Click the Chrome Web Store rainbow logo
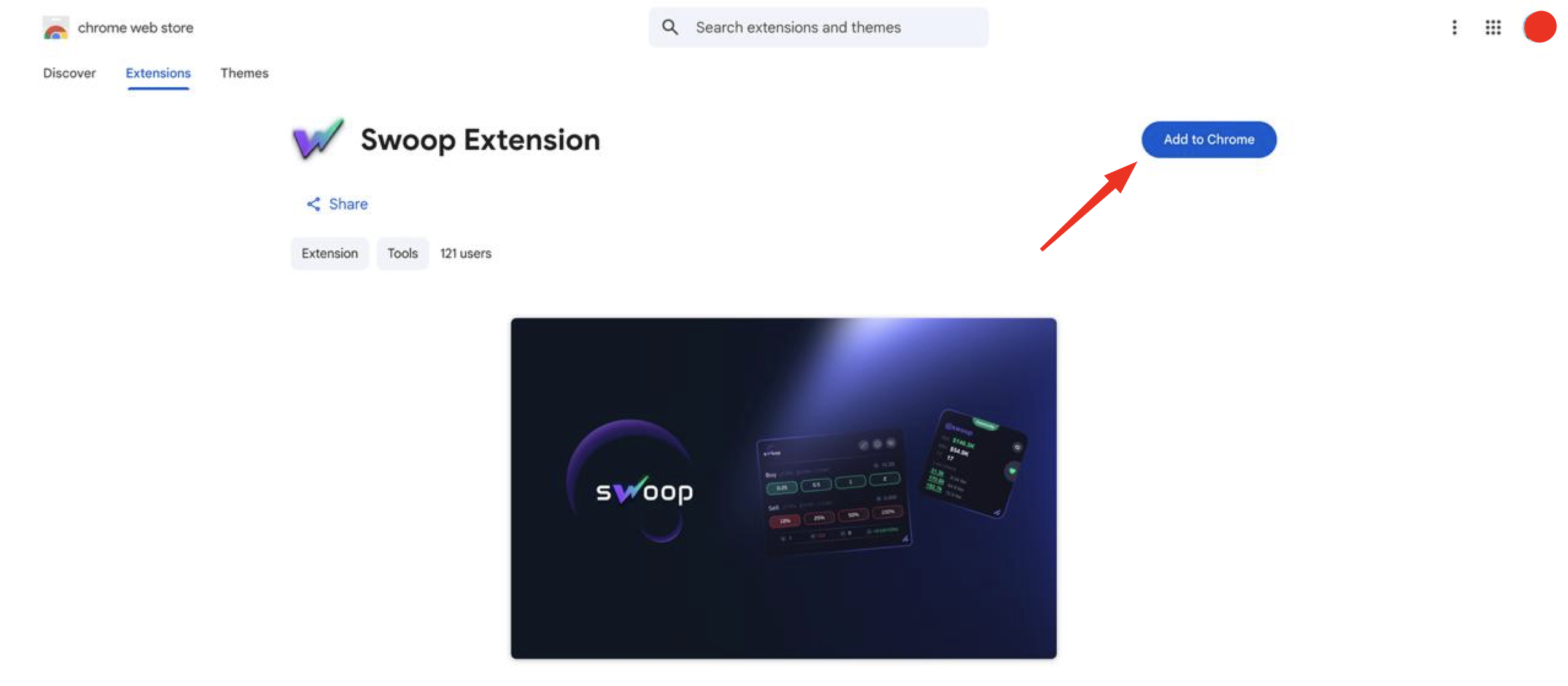Image resolution: width=1568 pixels, height=686 pixels. (55, 28)
